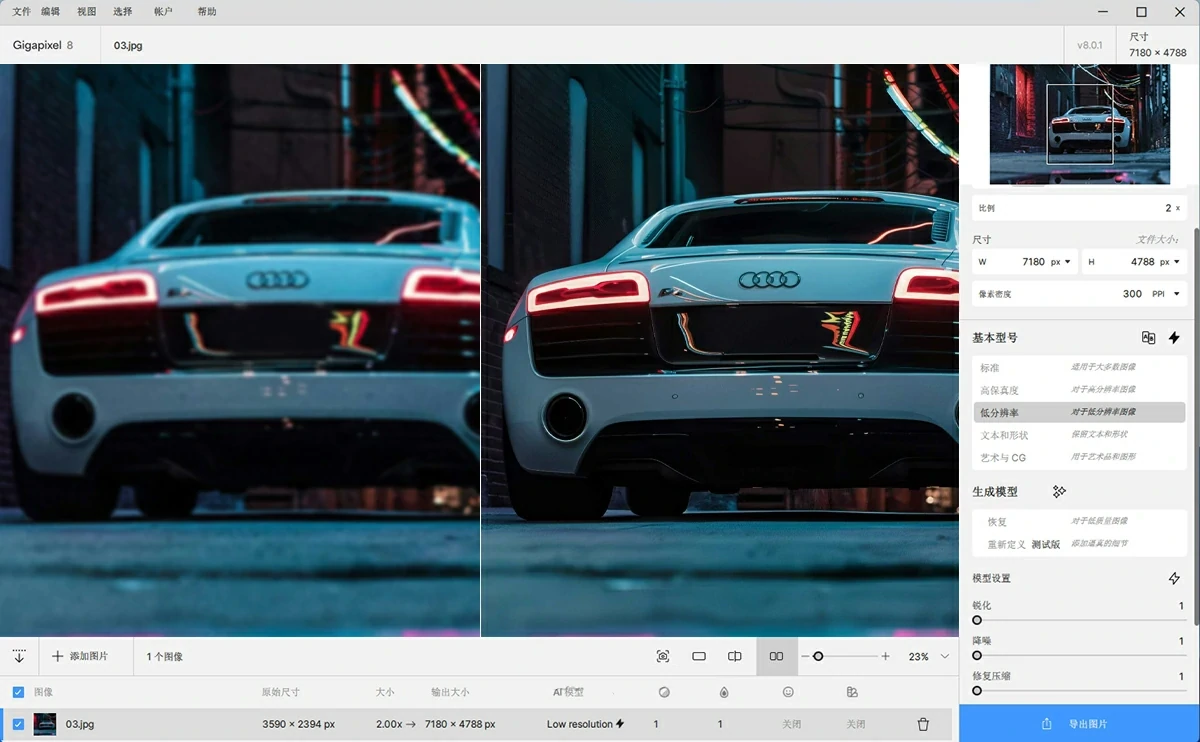Open the width px unit dropdown

1061,262
